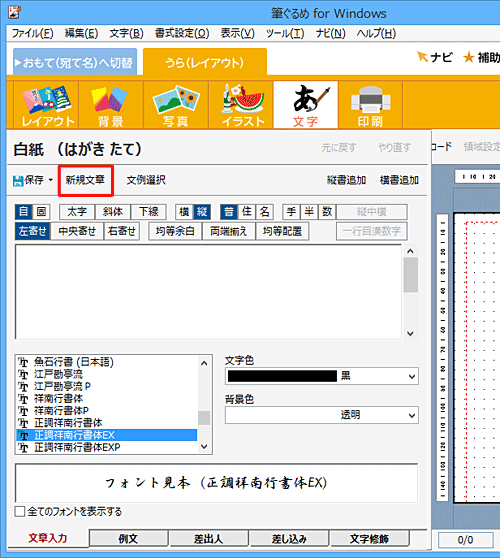Toggle the 自 auto size button
Screen dimensions: 500x558
pos(23,212)
